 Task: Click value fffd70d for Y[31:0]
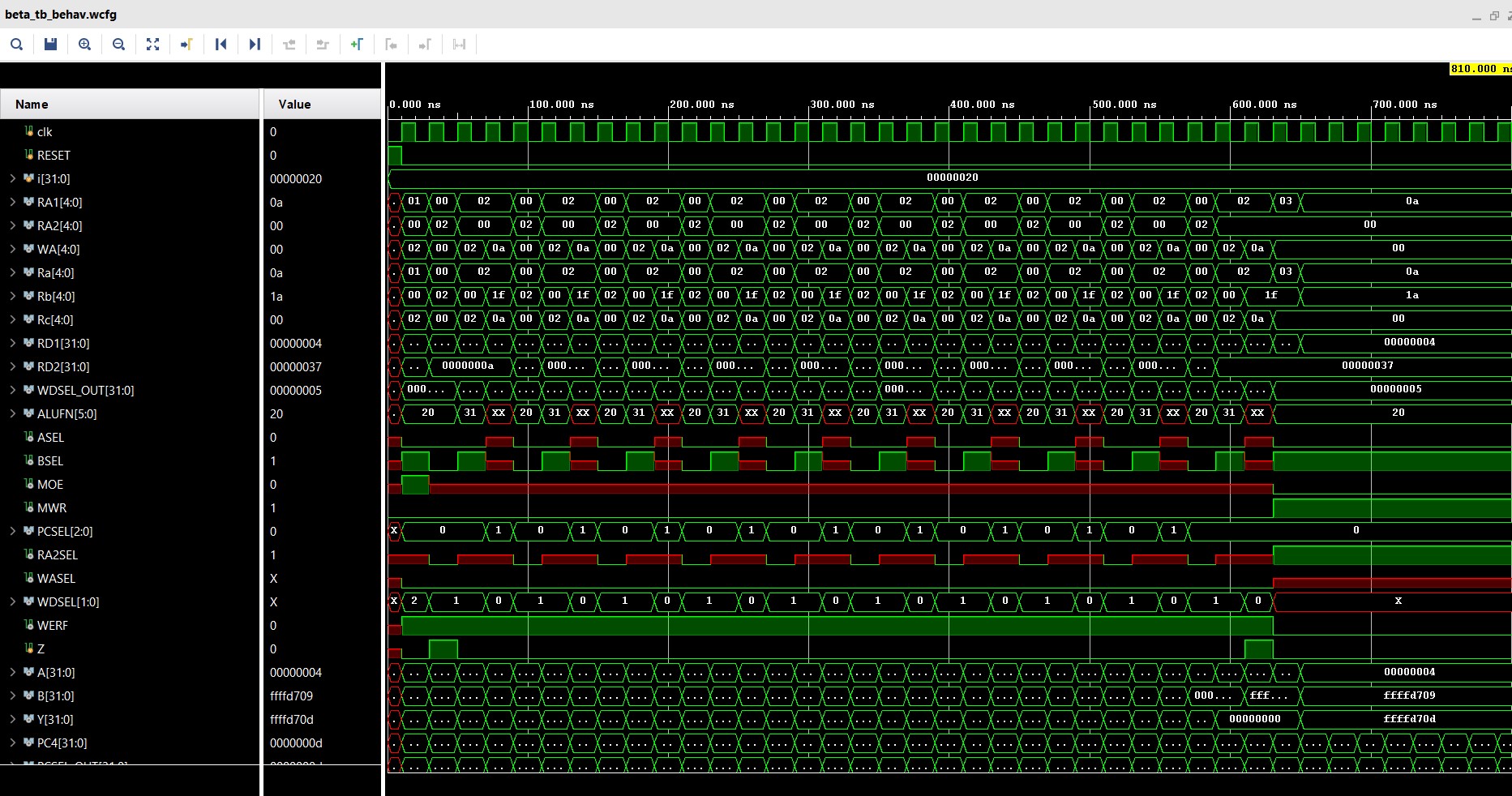pyautogui.click(x=291, y=719)
